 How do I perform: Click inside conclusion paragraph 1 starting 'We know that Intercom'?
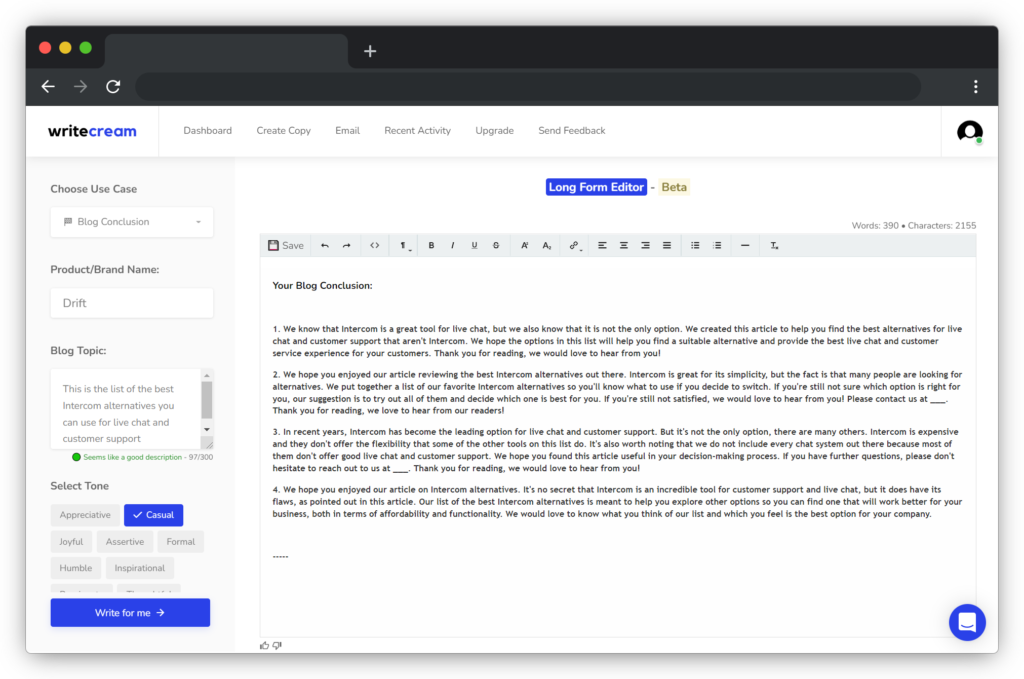click(x=617, y=341)
